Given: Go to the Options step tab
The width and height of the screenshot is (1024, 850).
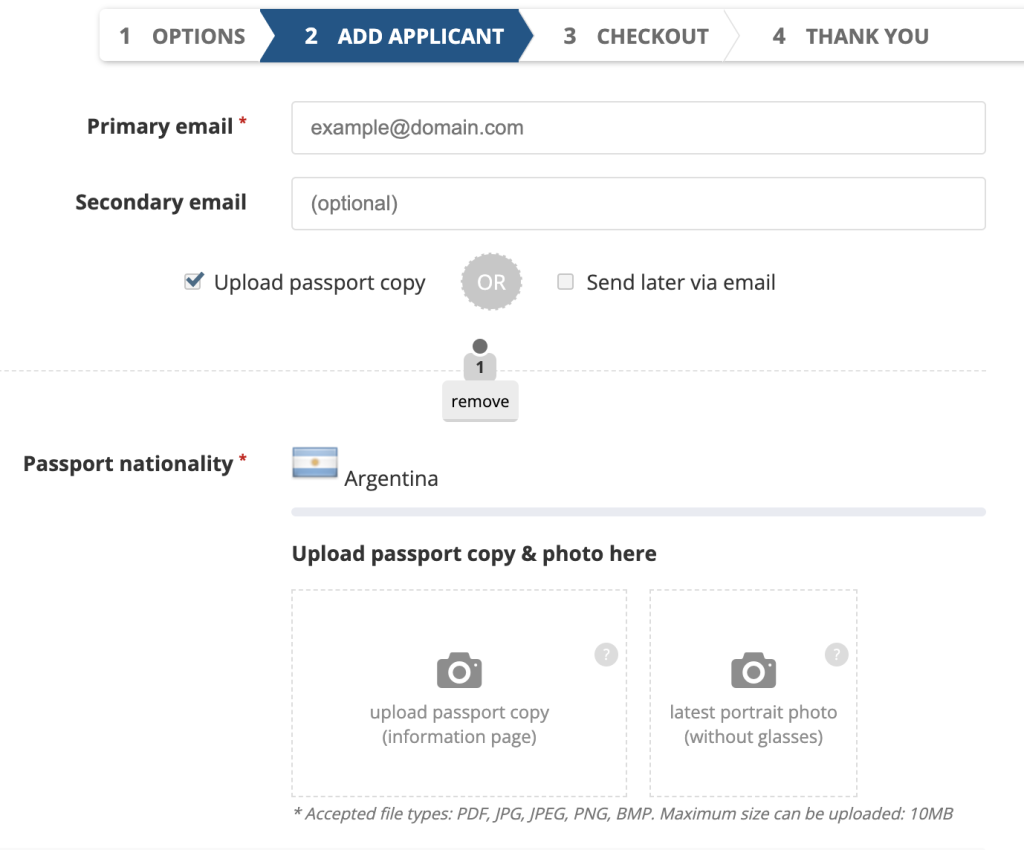Looking at the screenshot, I should tap(182, 36).
